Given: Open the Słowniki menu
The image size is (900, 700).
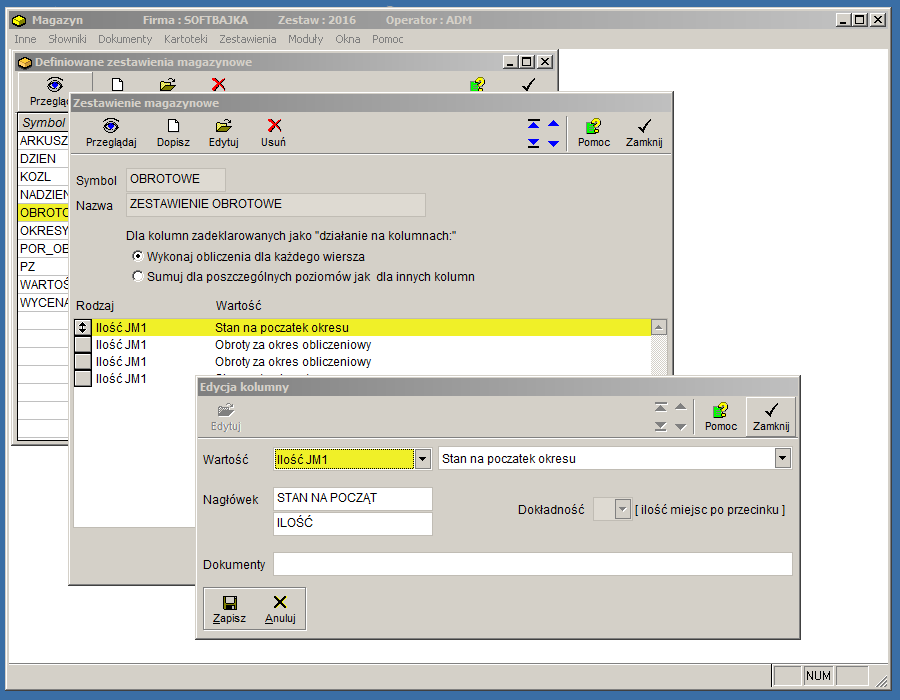Looking at the screenshot, I should [x=67, y=39].
